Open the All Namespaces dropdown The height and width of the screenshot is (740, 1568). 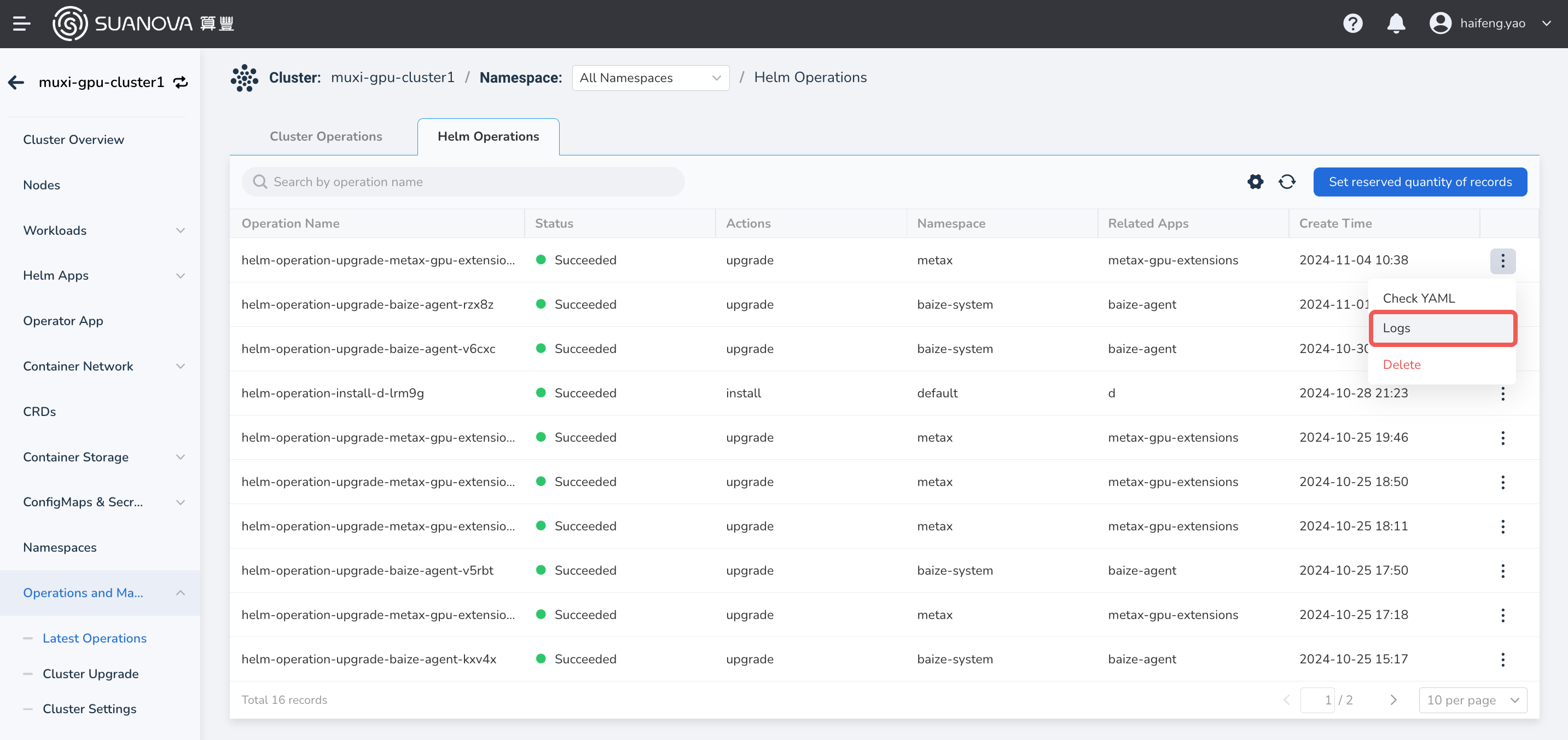point(650,78)
